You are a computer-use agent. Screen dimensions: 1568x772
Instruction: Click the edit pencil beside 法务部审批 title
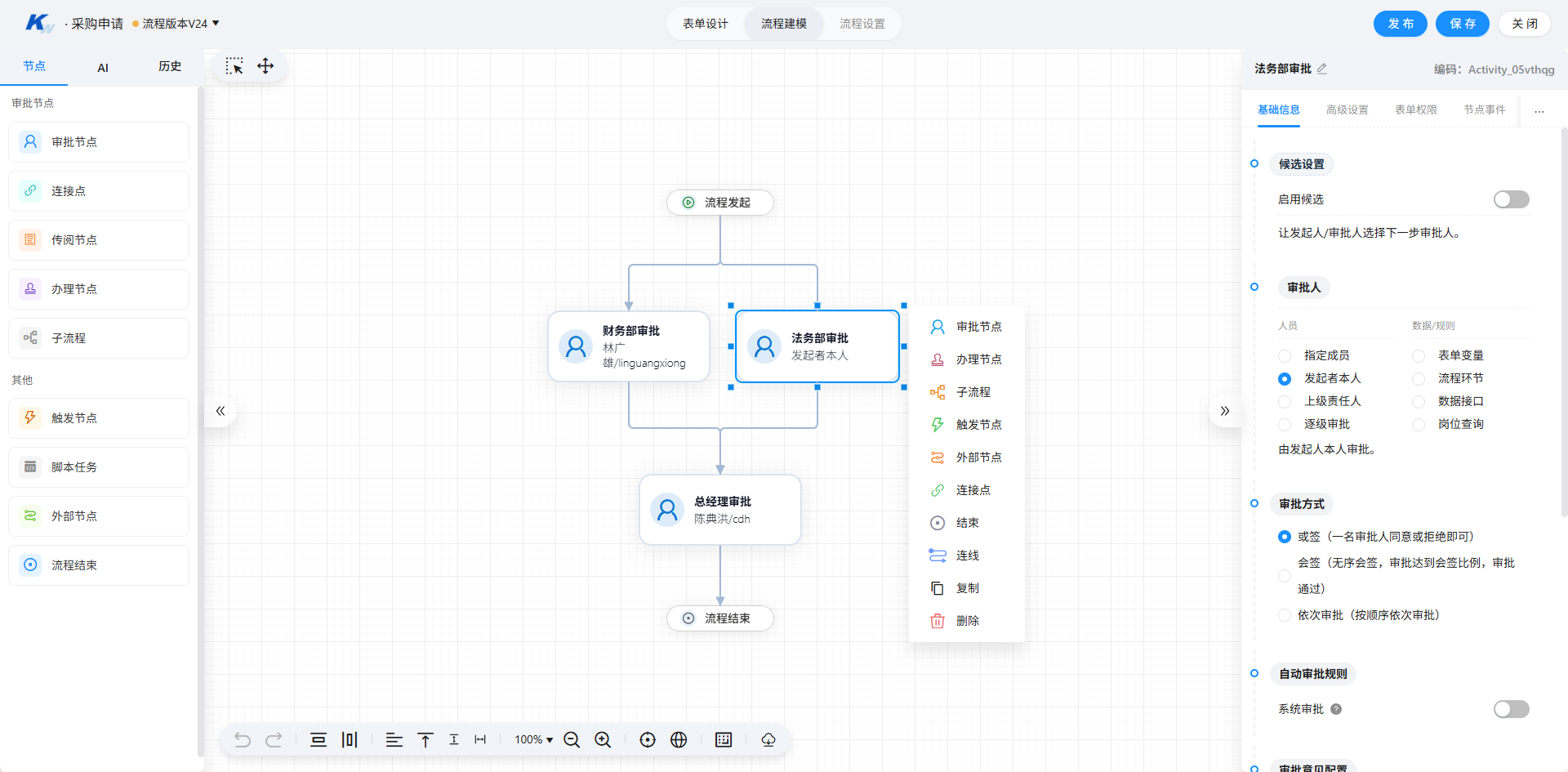(1322, 69)
